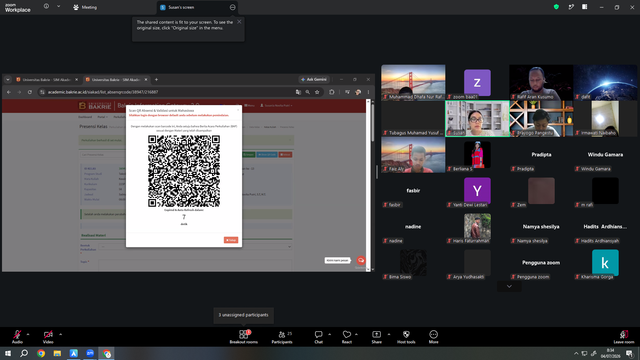Open the red chat bubble widget
640x360 pixels.
(361, 260)
